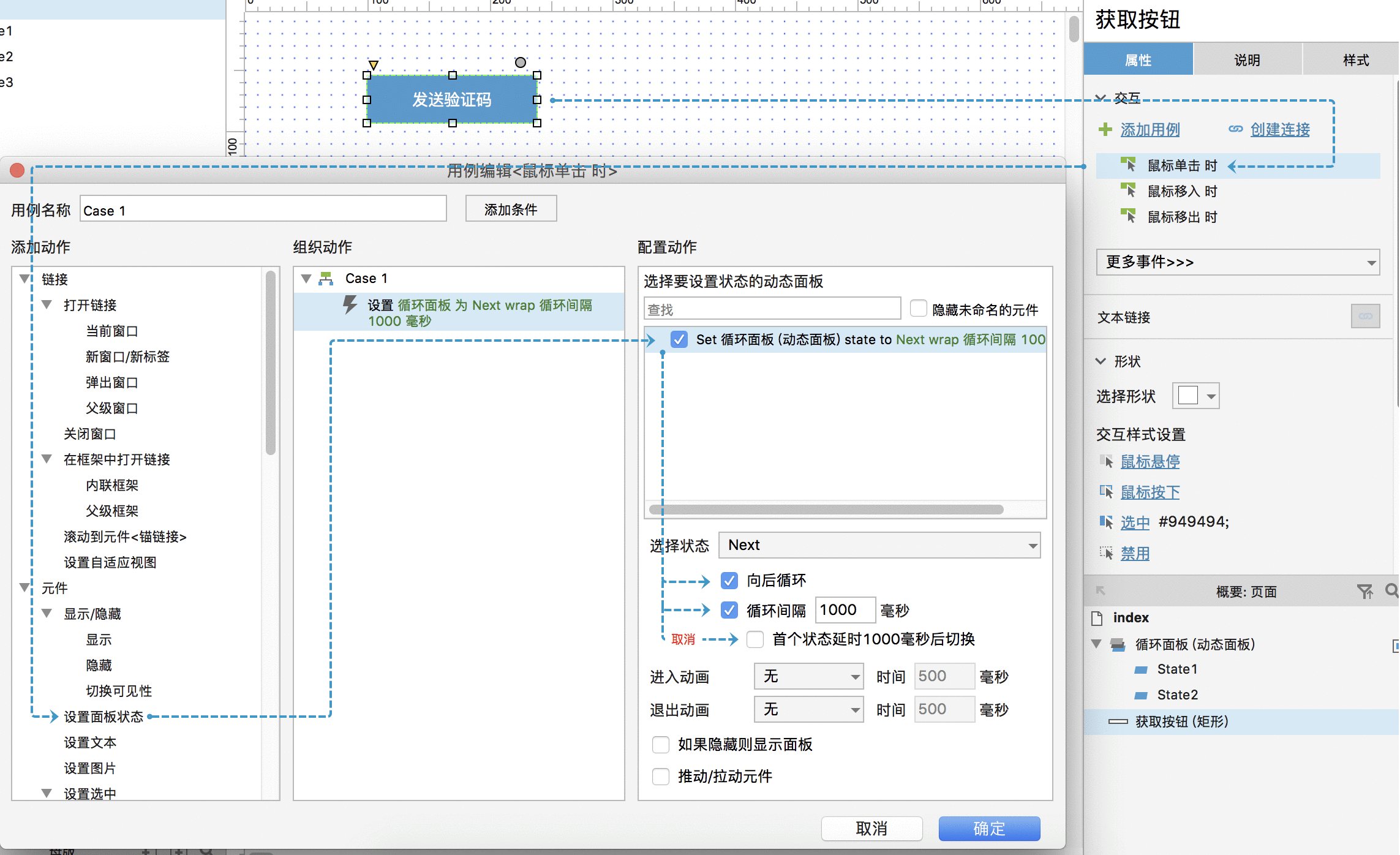Open the 选择状态 Next dropdown
The height and width of the screenshot is (855, 1400).
(879, 545)
